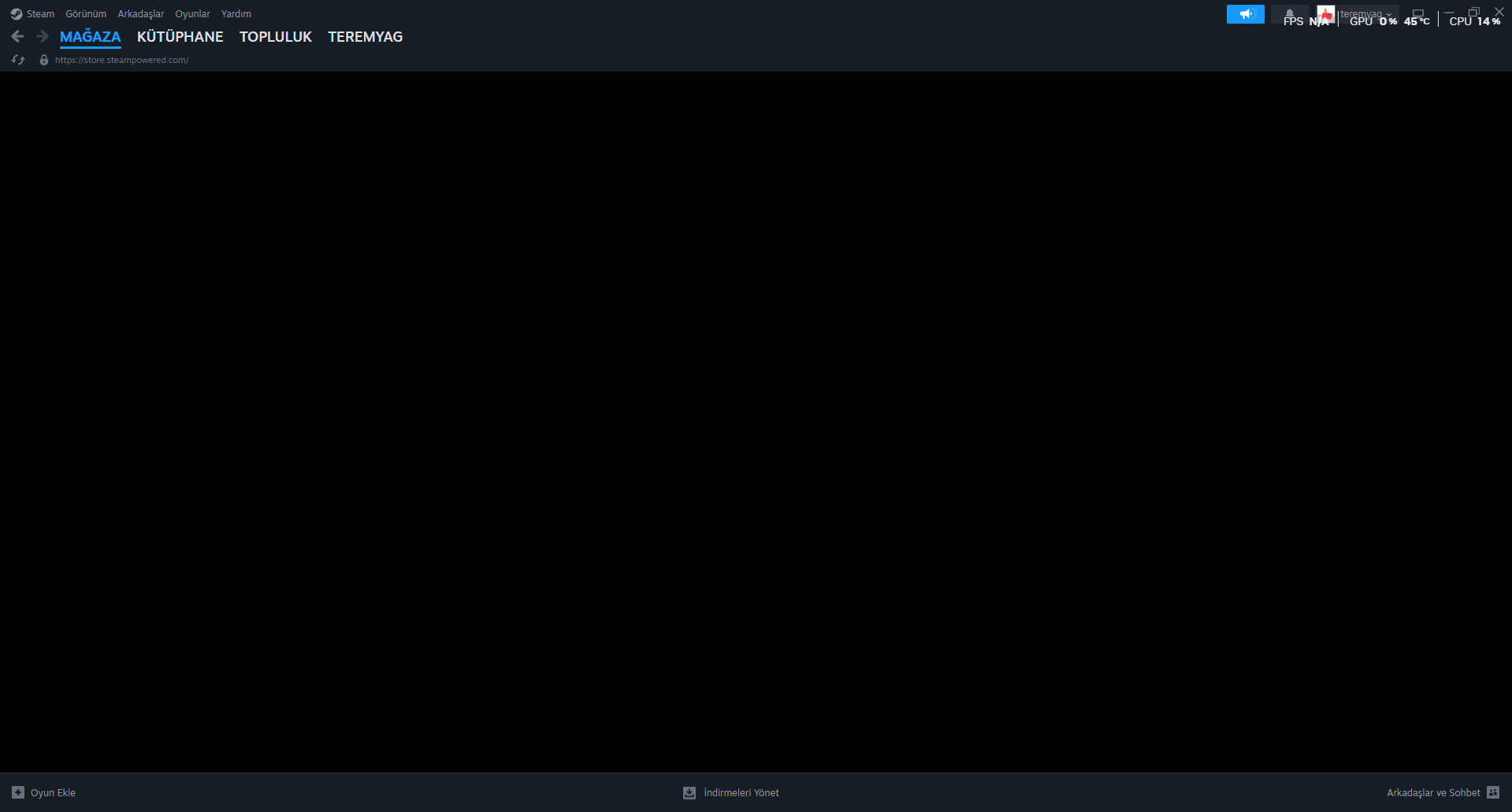Click the store.steampowered.com URL
This screenshot has height=812, width=1512.
[122, 60]
